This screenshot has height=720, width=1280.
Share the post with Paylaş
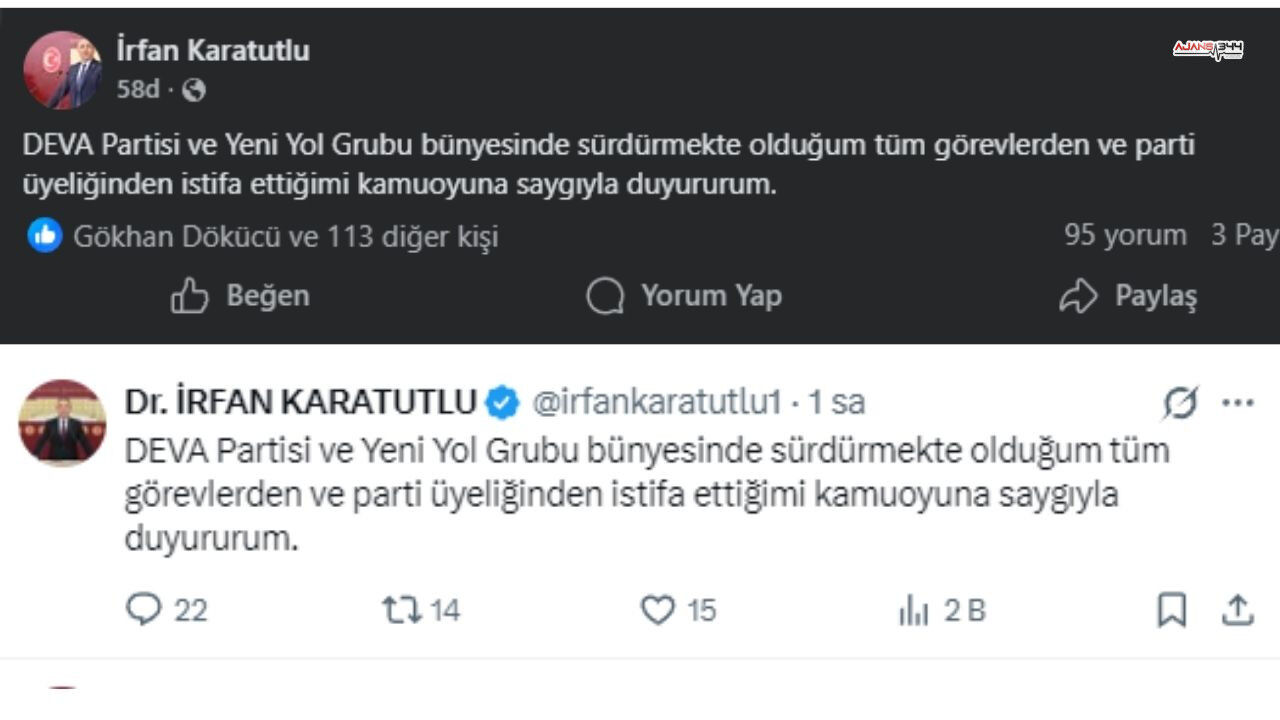click(1128, 296)
